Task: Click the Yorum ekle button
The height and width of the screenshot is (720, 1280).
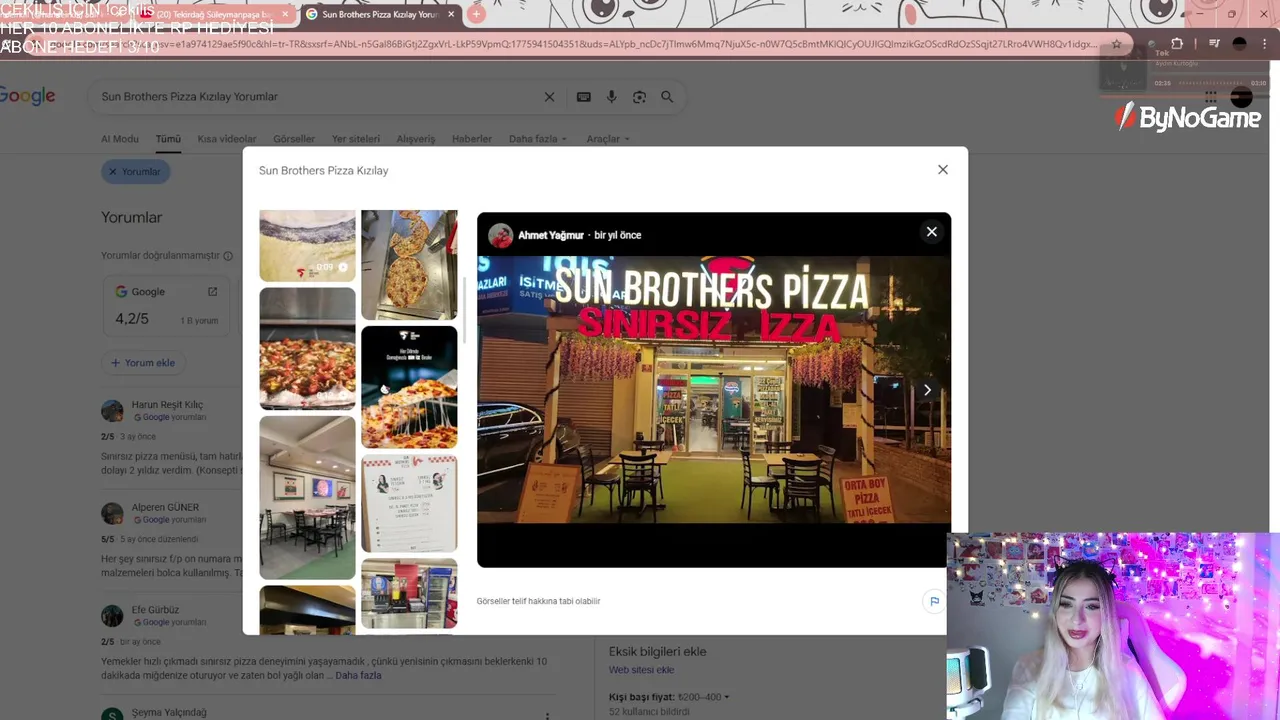Action: [x=143, y=363]
